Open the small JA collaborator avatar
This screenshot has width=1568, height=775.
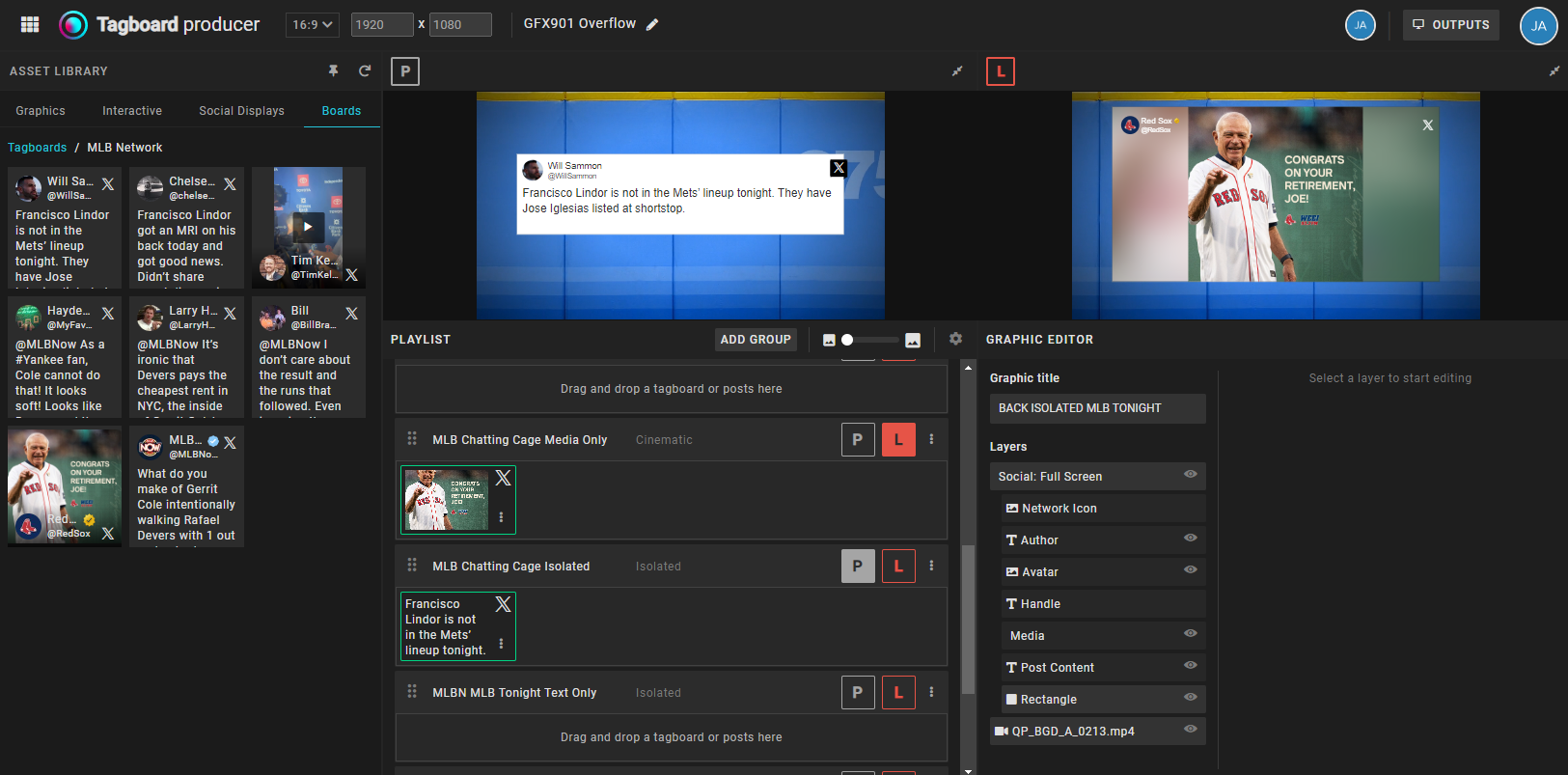(x=1361, y=25)
